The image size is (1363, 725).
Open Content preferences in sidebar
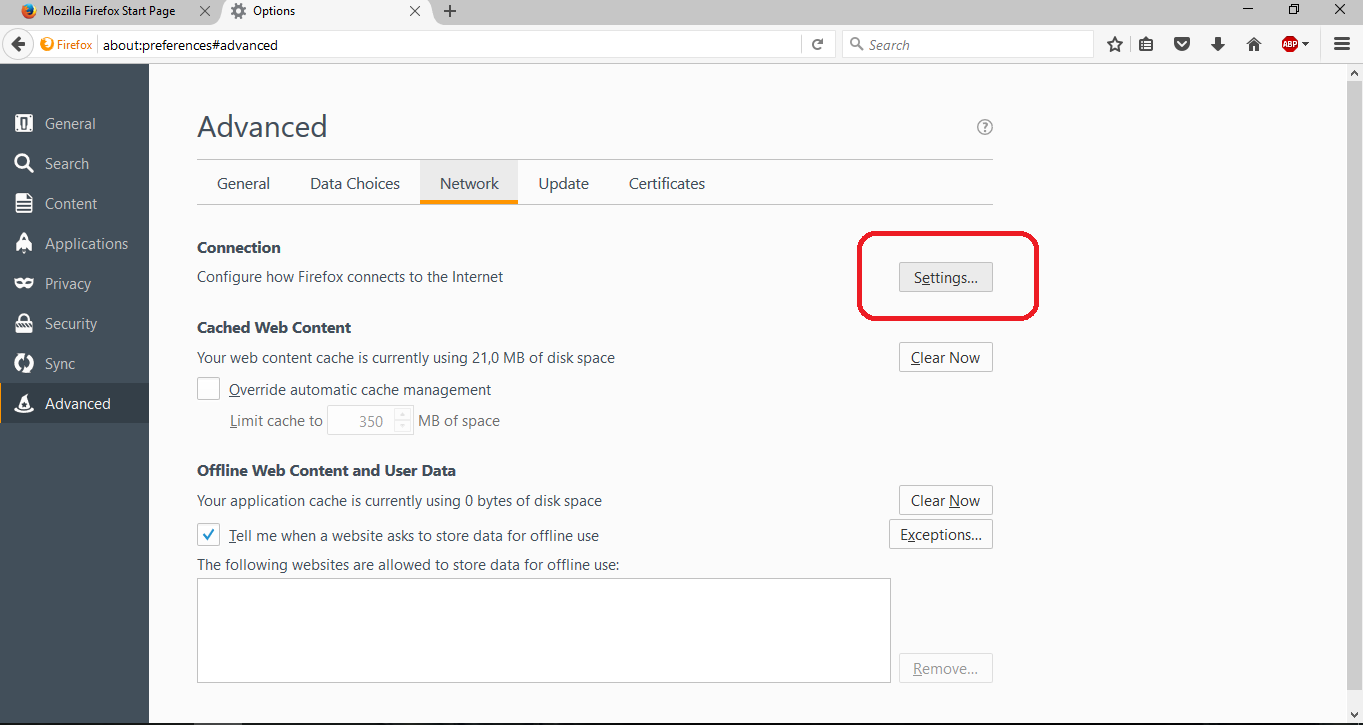click(x=74, y=204)
